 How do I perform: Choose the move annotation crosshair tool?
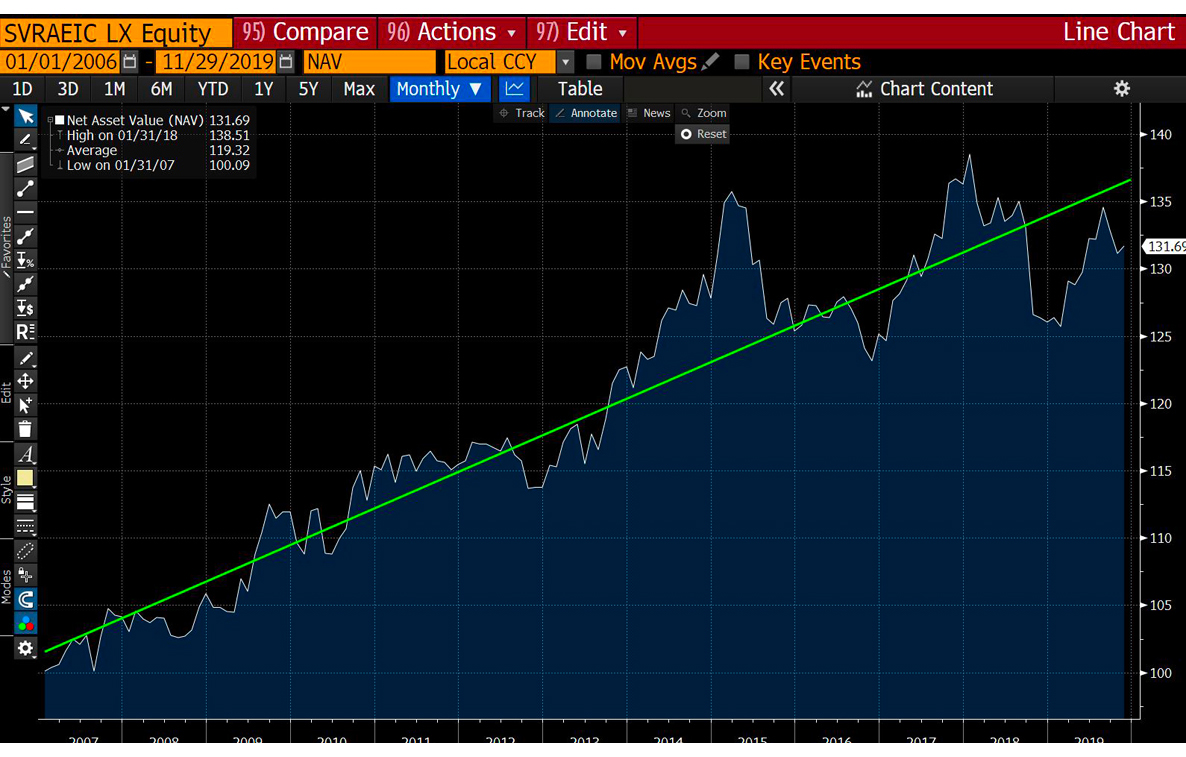click(26, 381)
